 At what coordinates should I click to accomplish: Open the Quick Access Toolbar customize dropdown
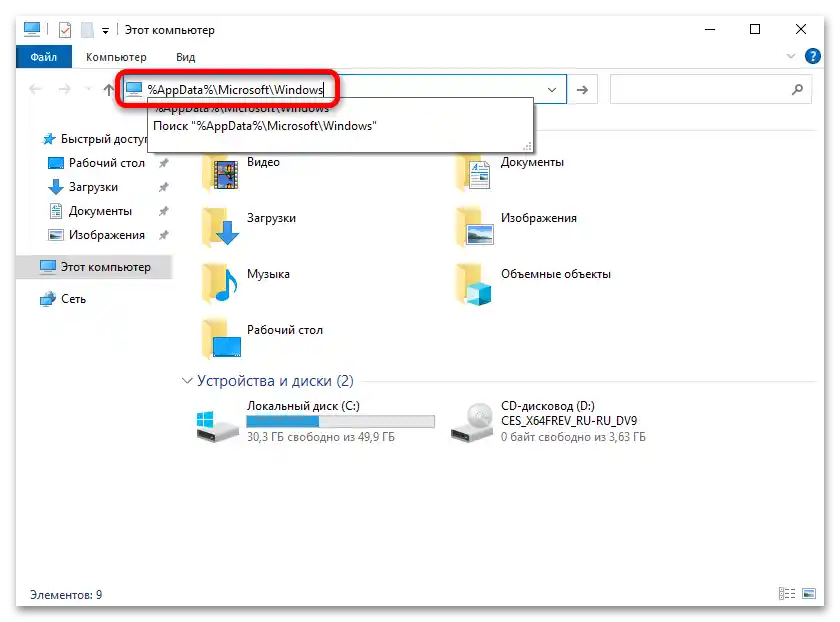pos(106,31)
